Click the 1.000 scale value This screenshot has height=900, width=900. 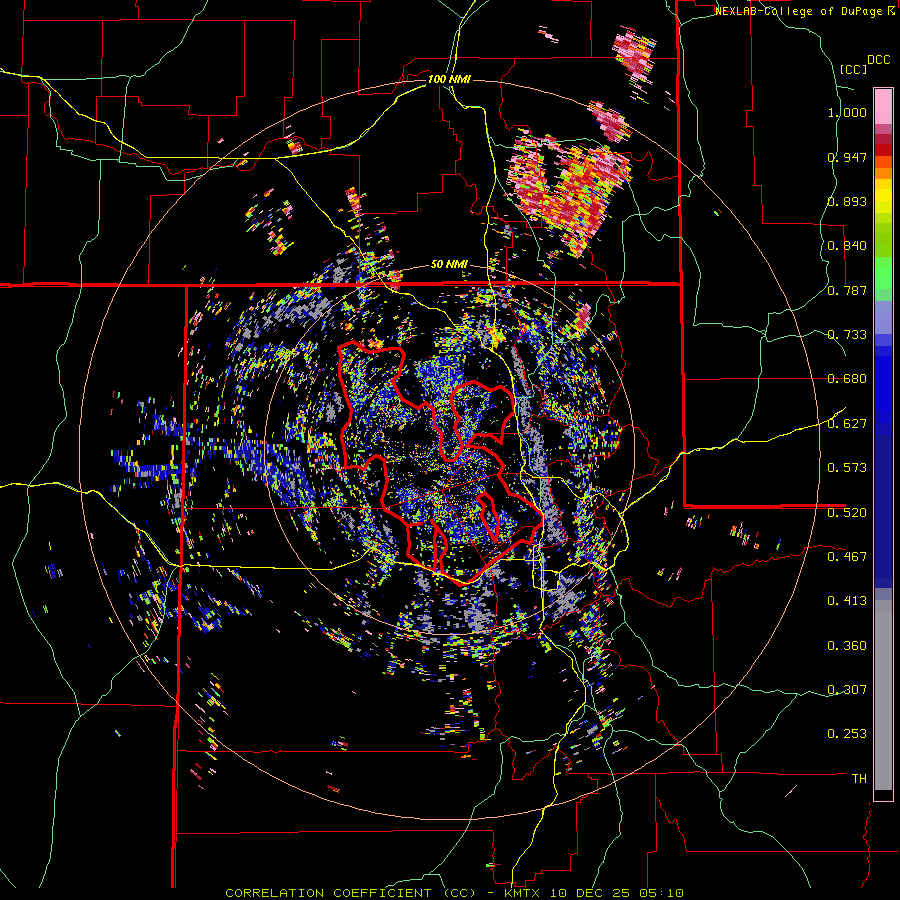847,112
